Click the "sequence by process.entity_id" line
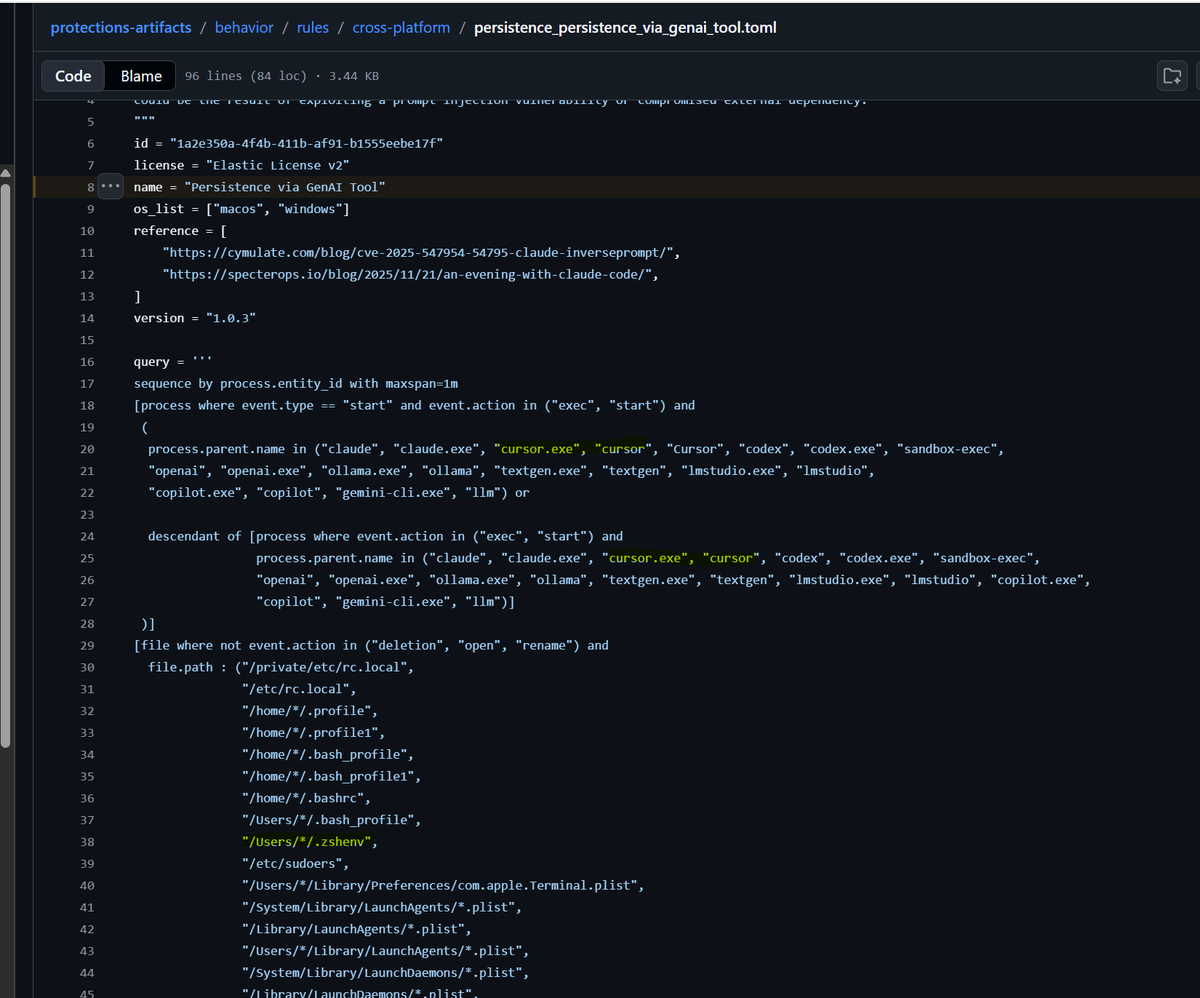The width and height of the screenshot is (1200, 998). [x=296, y=383]
